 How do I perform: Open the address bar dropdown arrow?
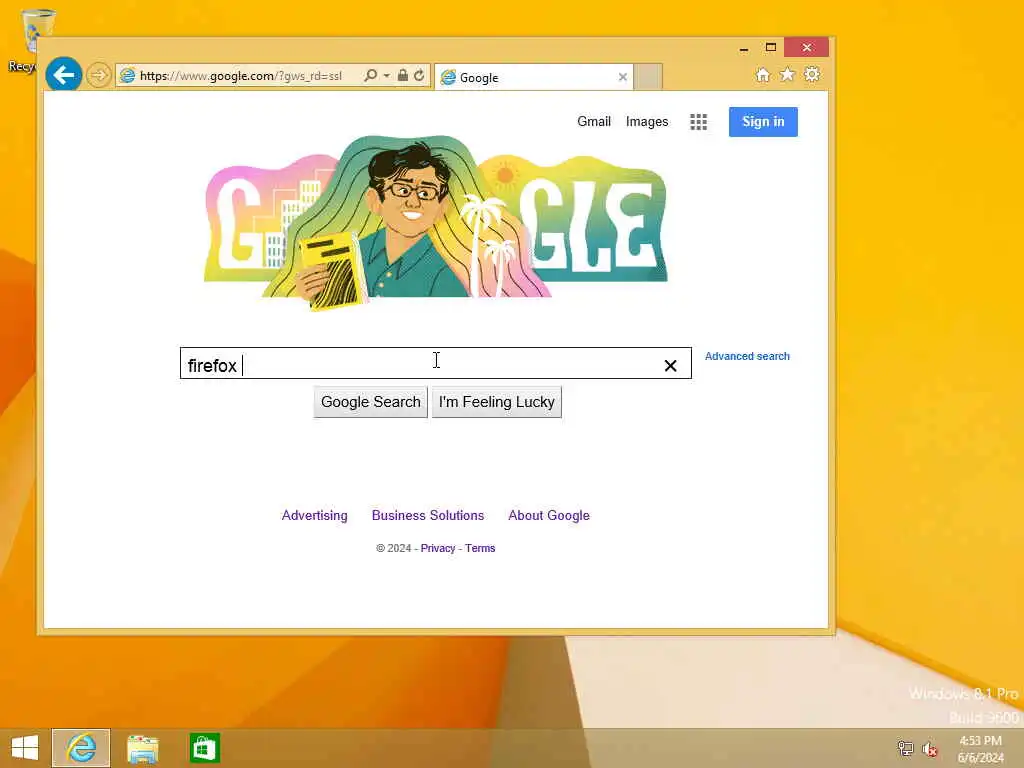coord(387,76)
